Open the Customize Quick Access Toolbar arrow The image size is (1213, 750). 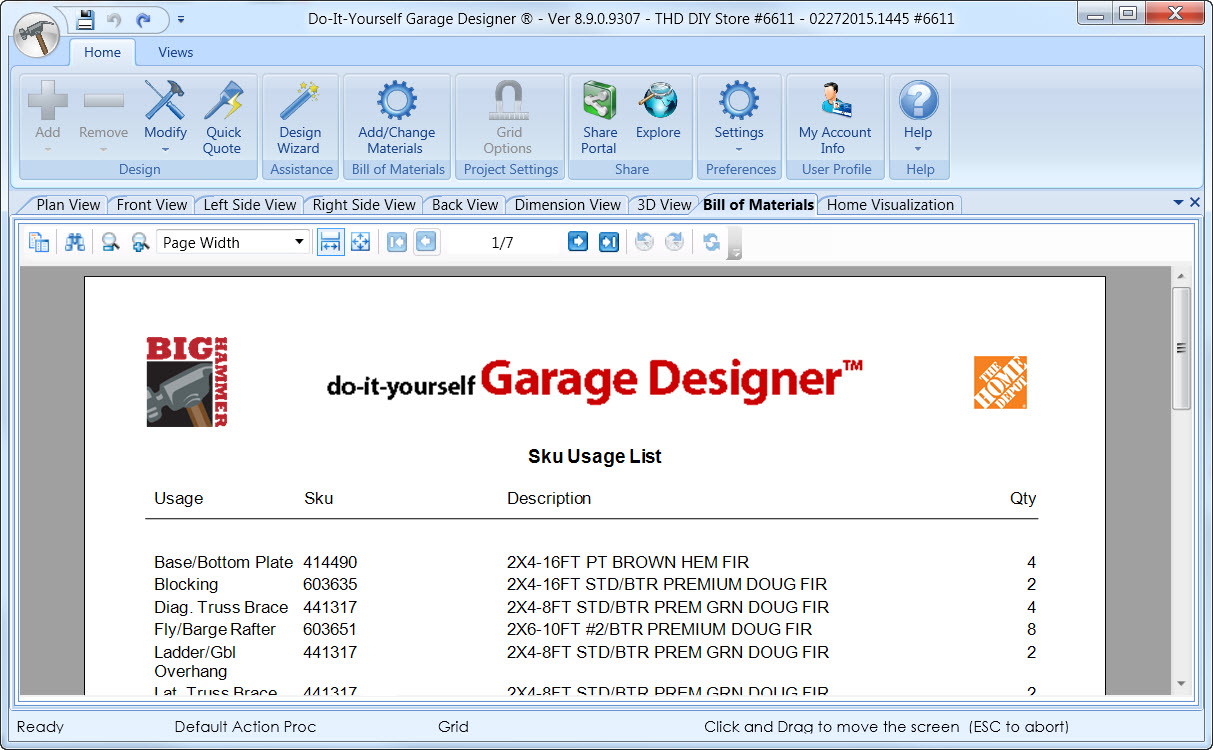(x=180, y=19)
